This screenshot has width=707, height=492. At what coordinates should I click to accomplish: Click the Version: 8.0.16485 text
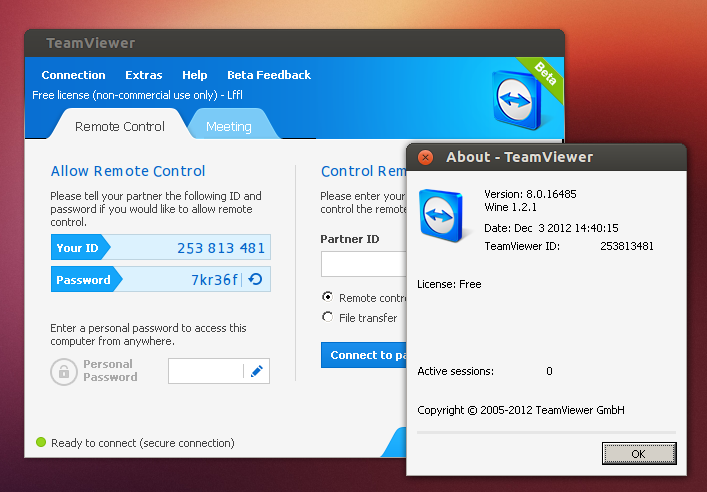tap(530, 194)
